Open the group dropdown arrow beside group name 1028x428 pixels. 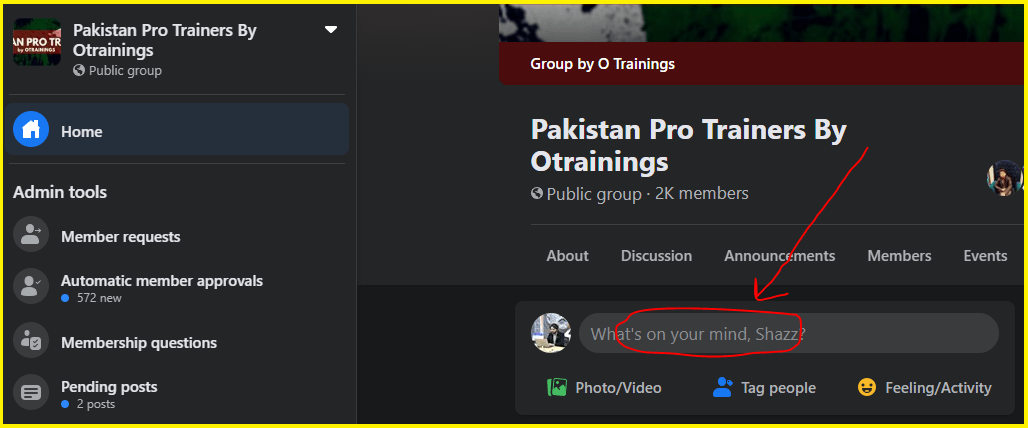click(331, 29)
